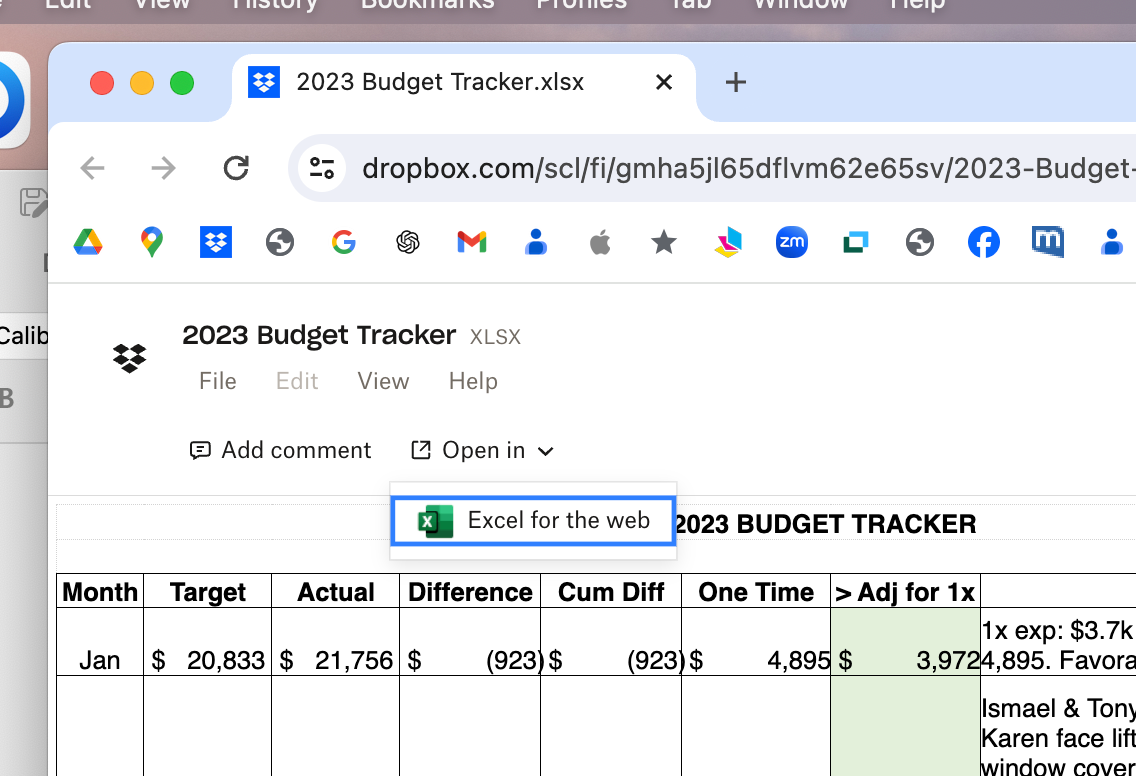Open the Google Maps bookmark
Screen dimensions: 1136x776
152,242
